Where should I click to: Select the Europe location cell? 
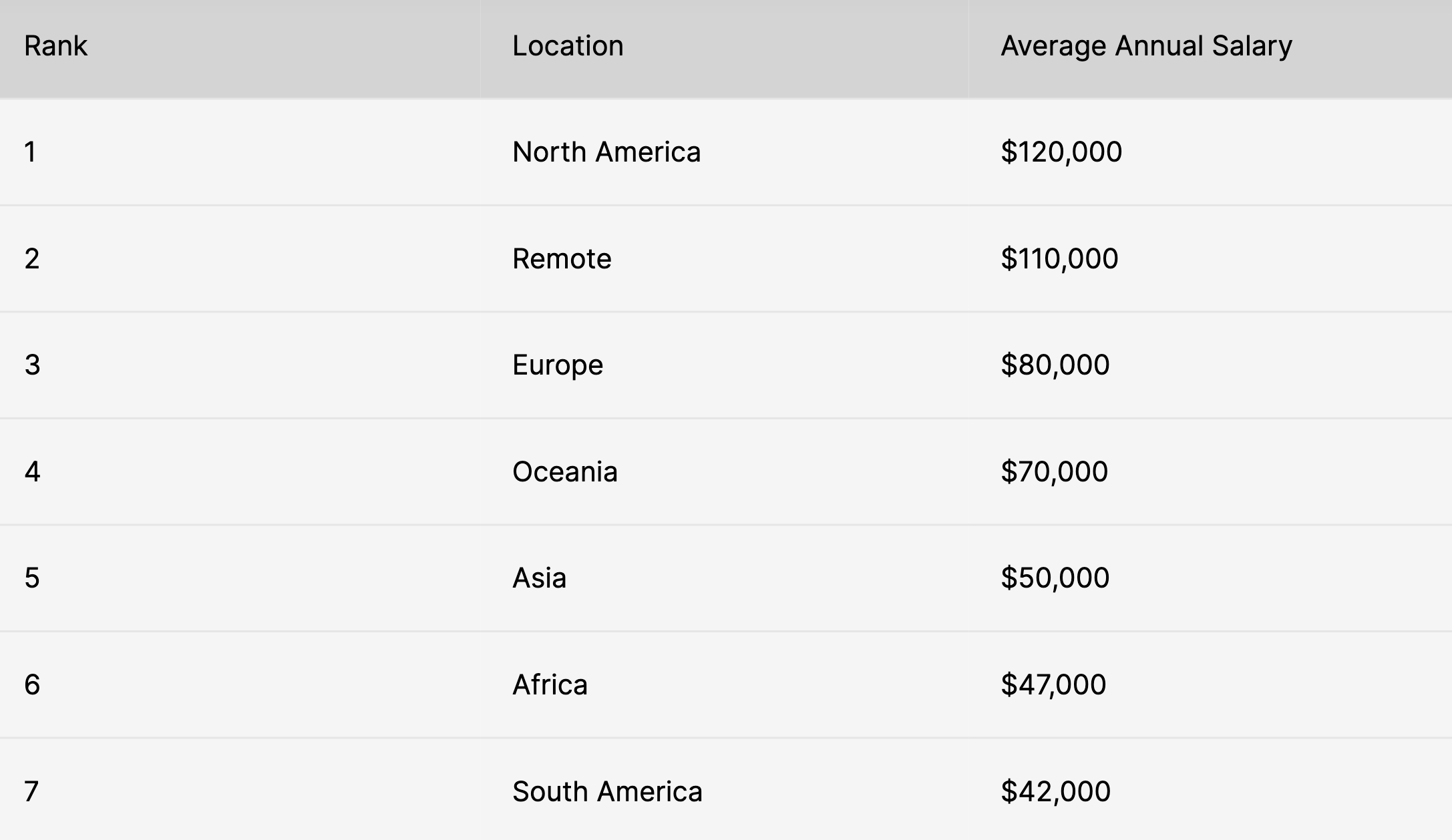[x=558, y=365]
